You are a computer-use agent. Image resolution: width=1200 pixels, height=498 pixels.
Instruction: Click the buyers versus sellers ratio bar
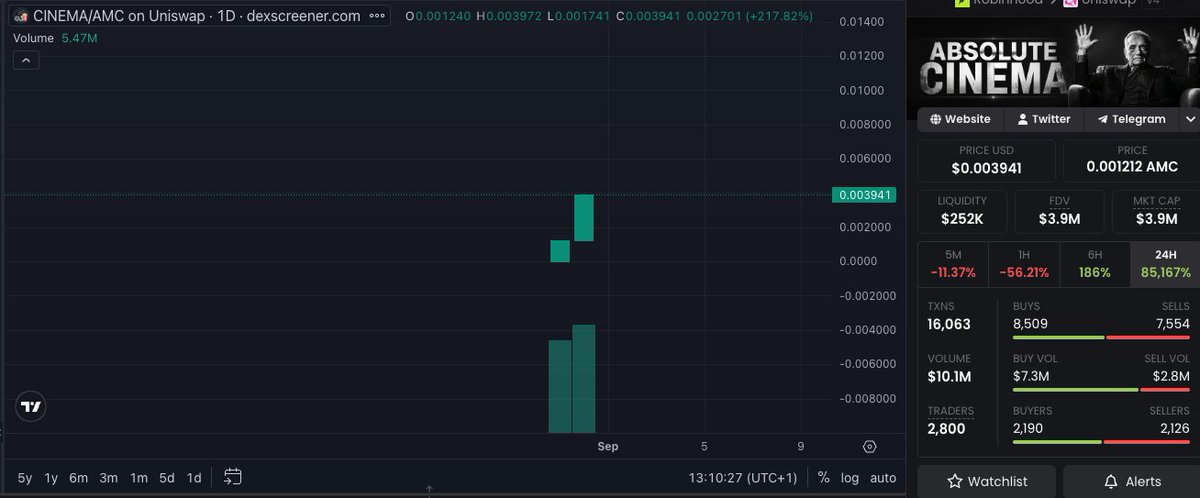1101,442
